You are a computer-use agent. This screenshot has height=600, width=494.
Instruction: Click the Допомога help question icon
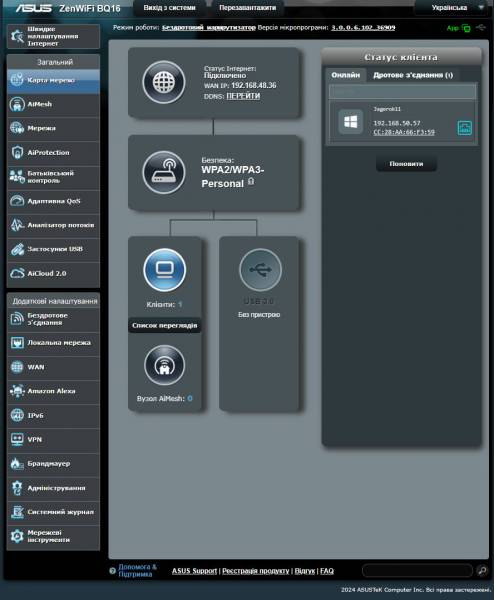tap(112, 571)
